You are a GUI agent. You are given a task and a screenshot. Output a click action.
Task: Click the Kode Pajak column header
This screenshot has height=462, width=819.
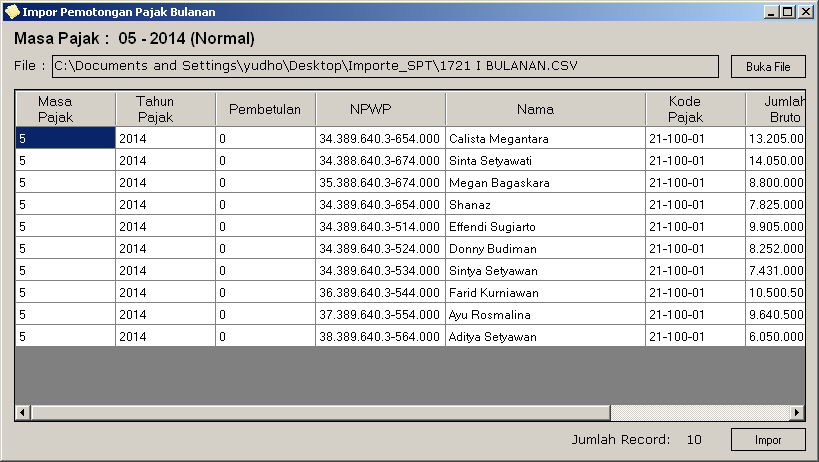coord(695,109)
